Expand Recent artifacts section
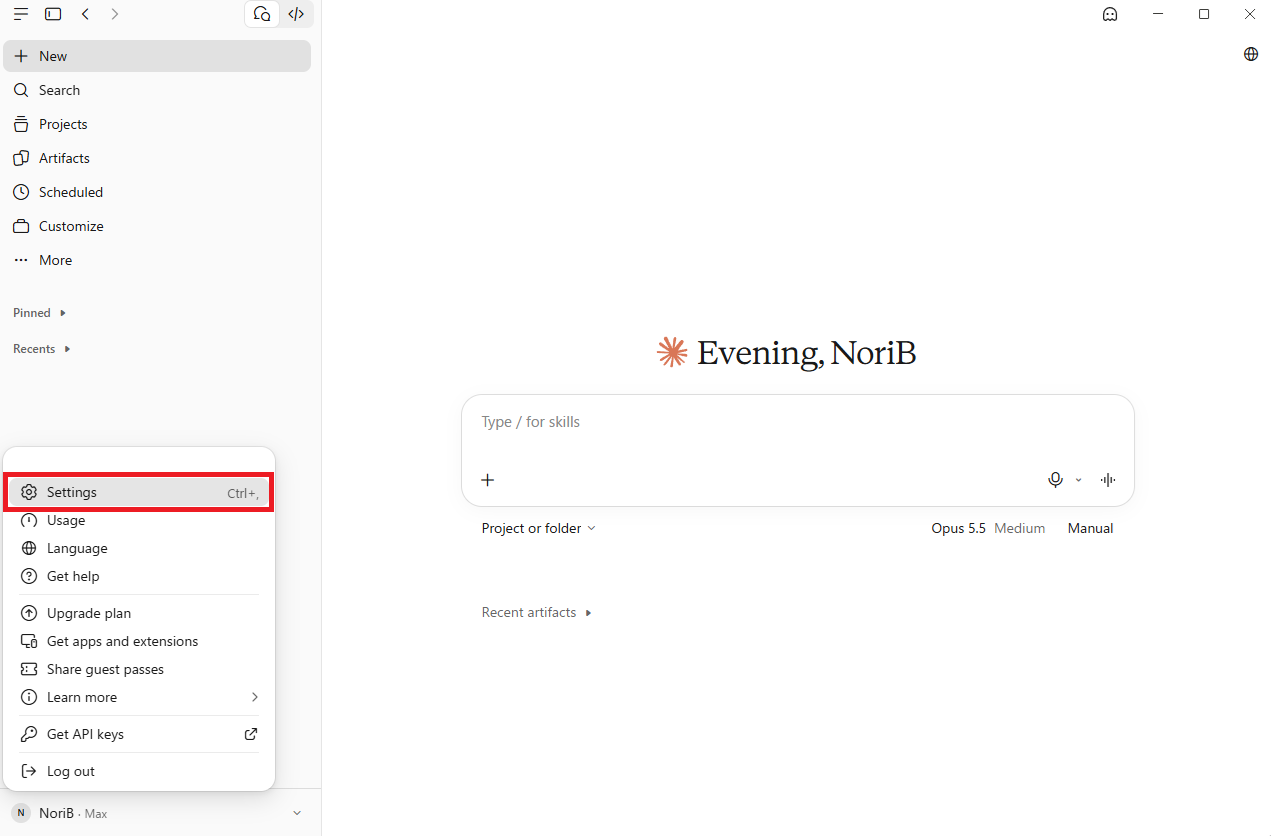 536,612
